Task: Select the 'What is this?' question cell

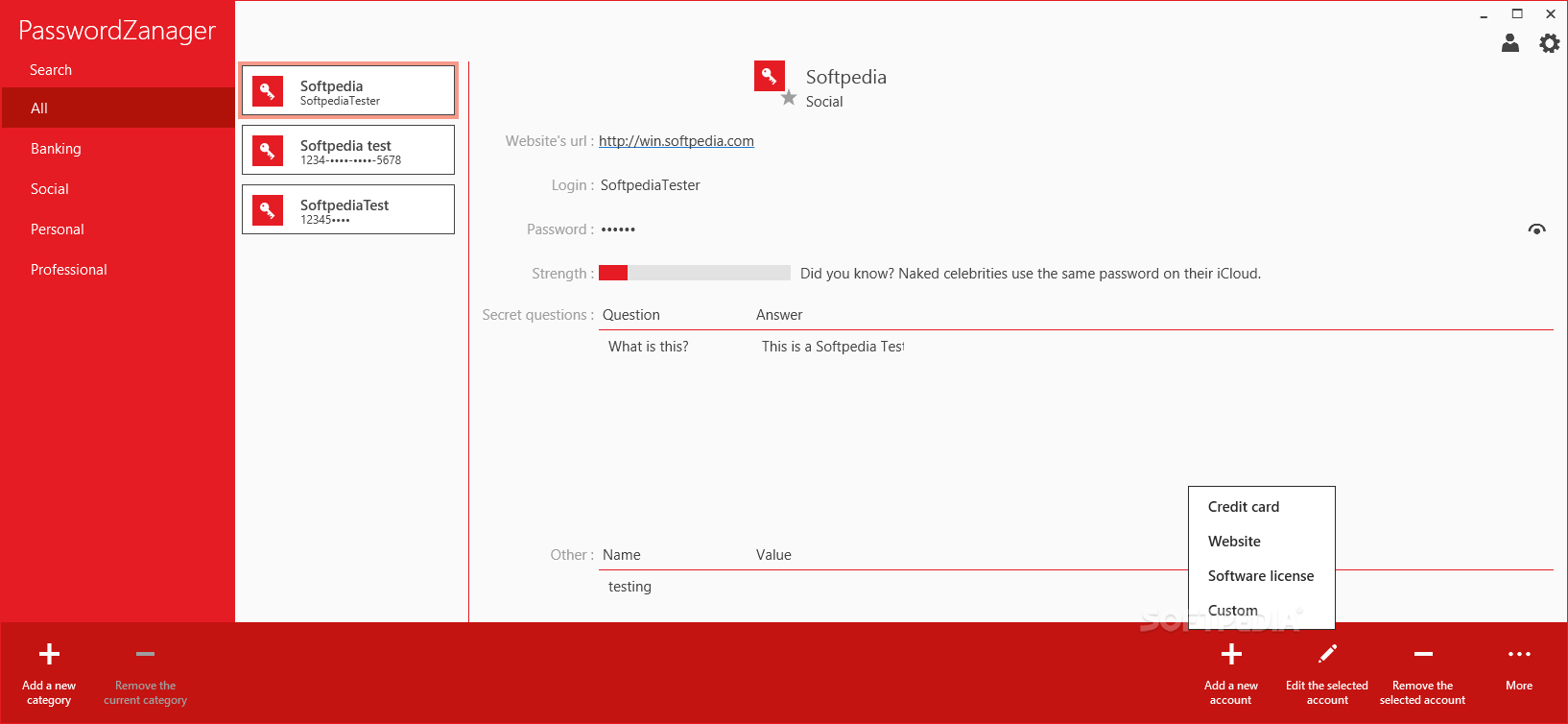Action: tap(649, 347)
